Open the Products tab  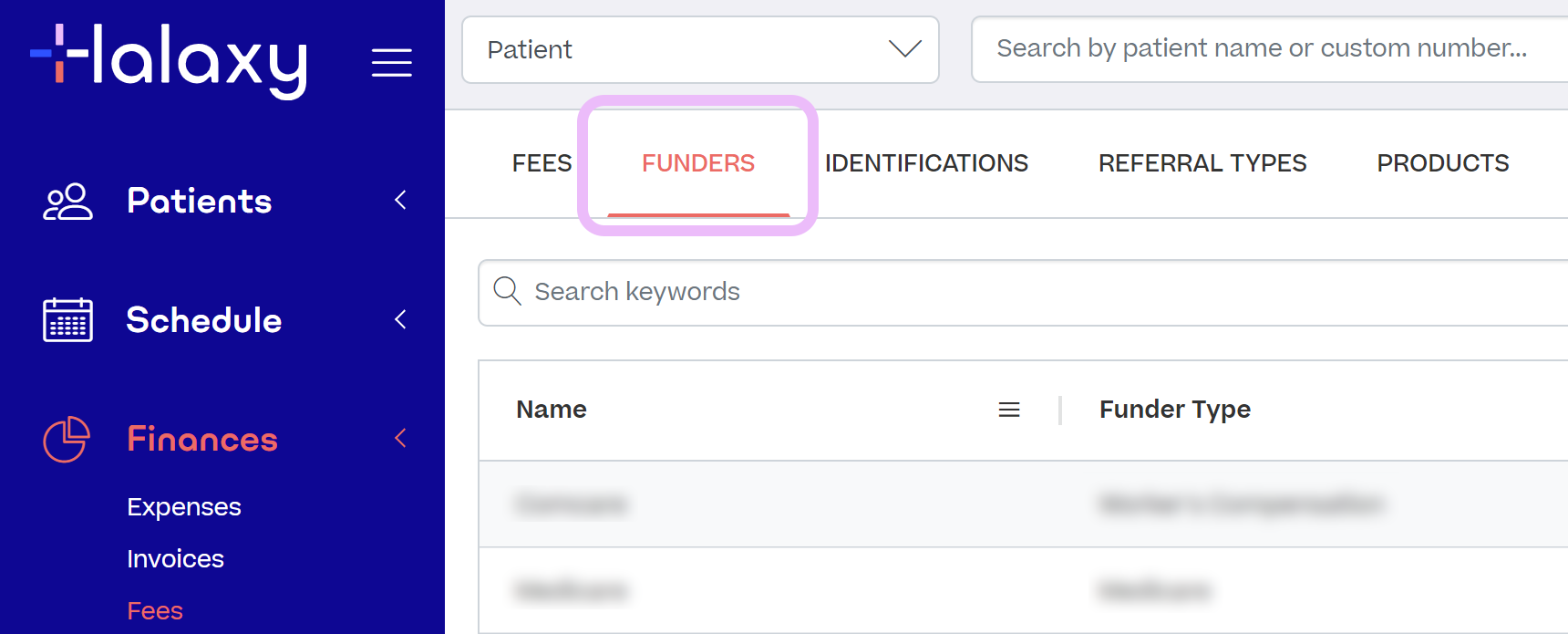[1443, 163]
